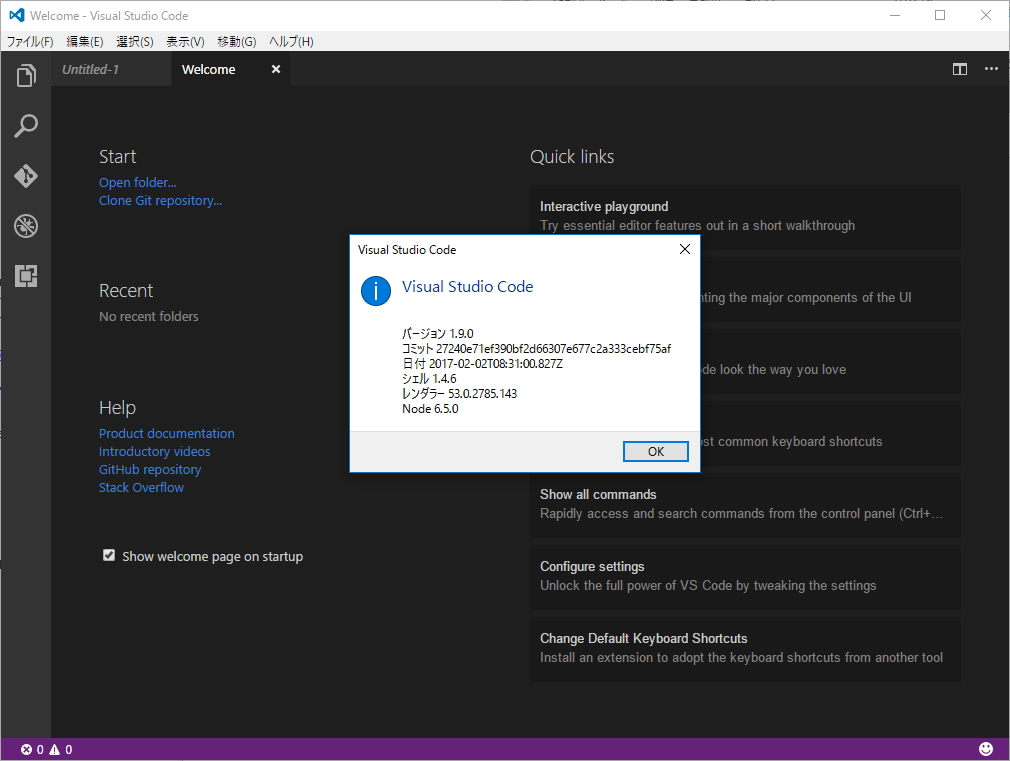Image resolution: width=1010 pixels, height=761 pixels.
Task: Open the Extensions view
Action: [x=25, y=276]
